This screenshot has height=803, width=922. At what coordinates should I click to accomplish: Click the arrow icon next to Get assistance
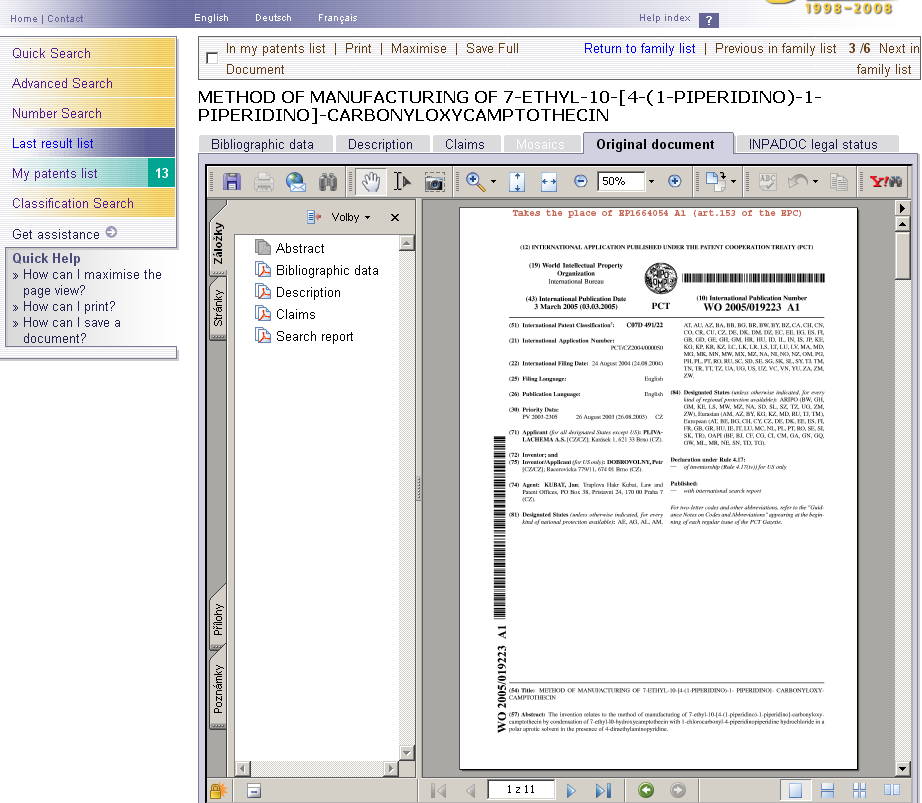(x=111, y=232)
